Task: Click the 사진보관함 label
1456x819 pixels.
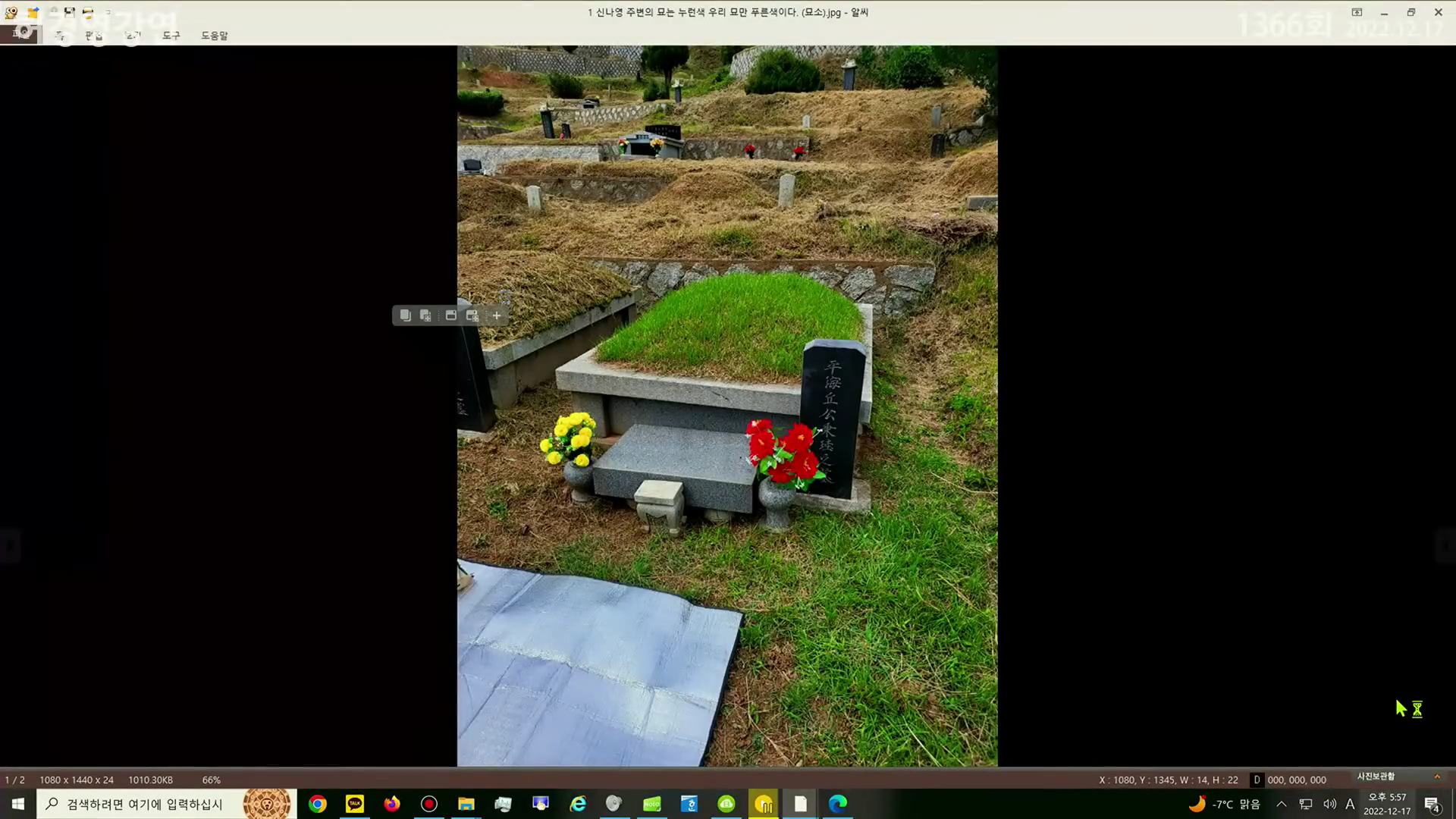Action: [x=1376, y=777]
